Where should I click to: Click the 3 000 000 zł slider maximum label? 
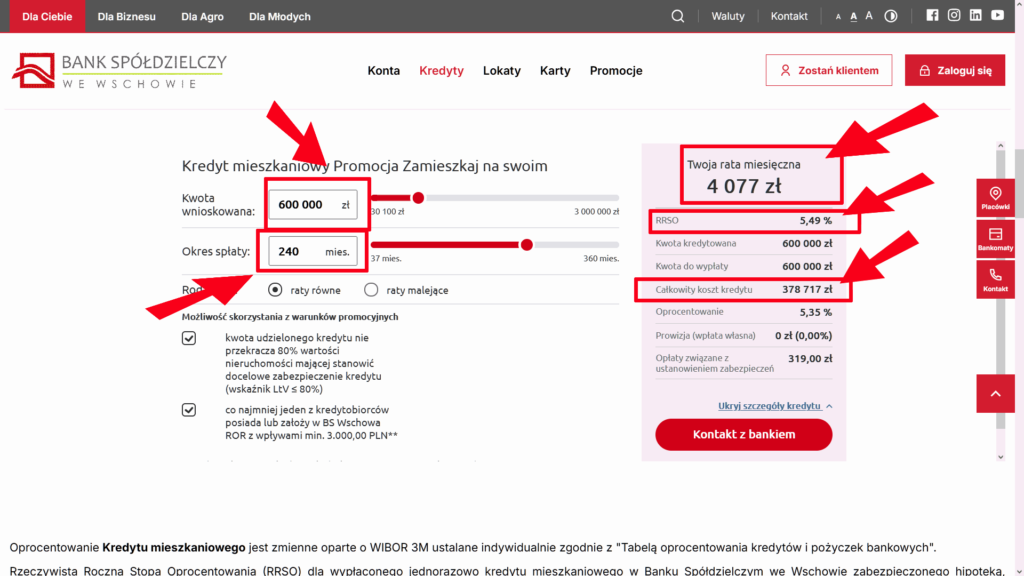click(x=596, y=212)
